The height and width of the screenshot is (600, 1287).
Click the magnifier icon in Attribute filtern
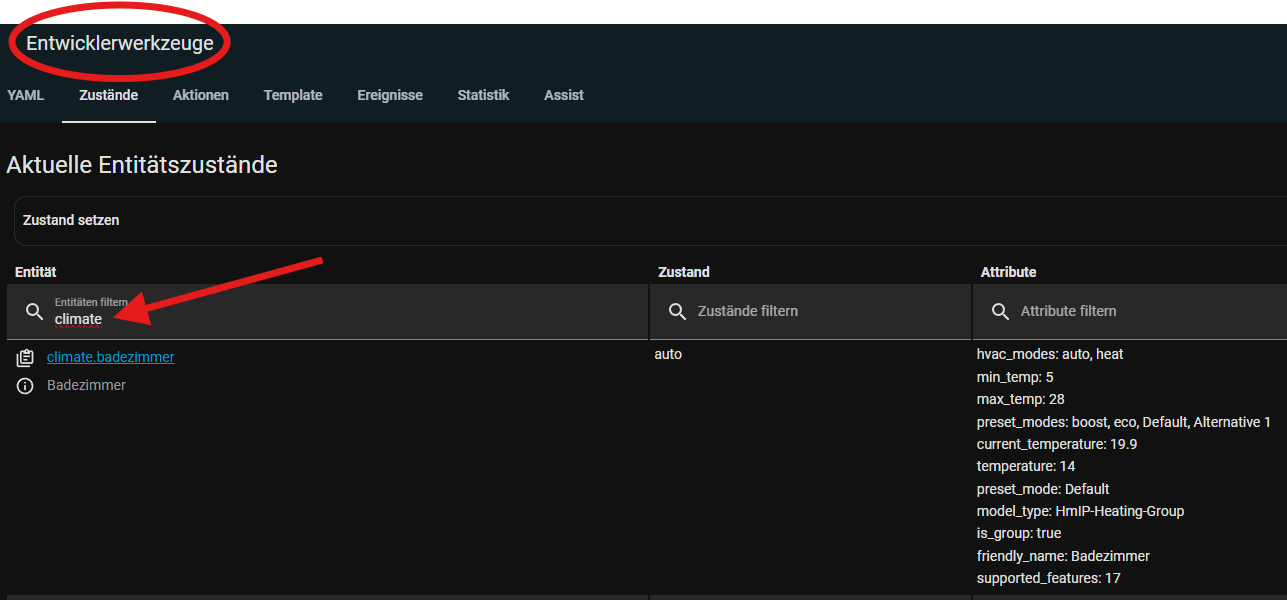(x=1000, y=312)
